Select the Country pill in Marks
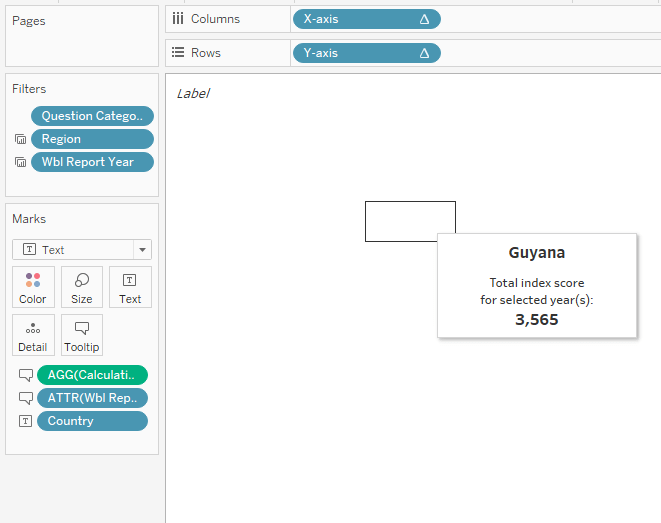661x523 pixels. 93,421
